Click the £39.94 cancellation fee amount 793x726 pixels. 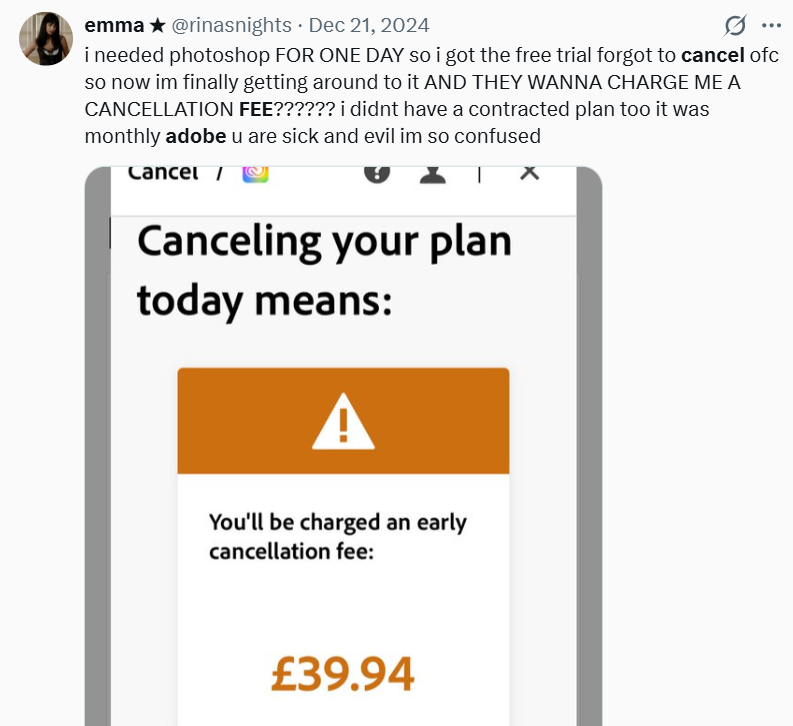(x=342, y=675)
